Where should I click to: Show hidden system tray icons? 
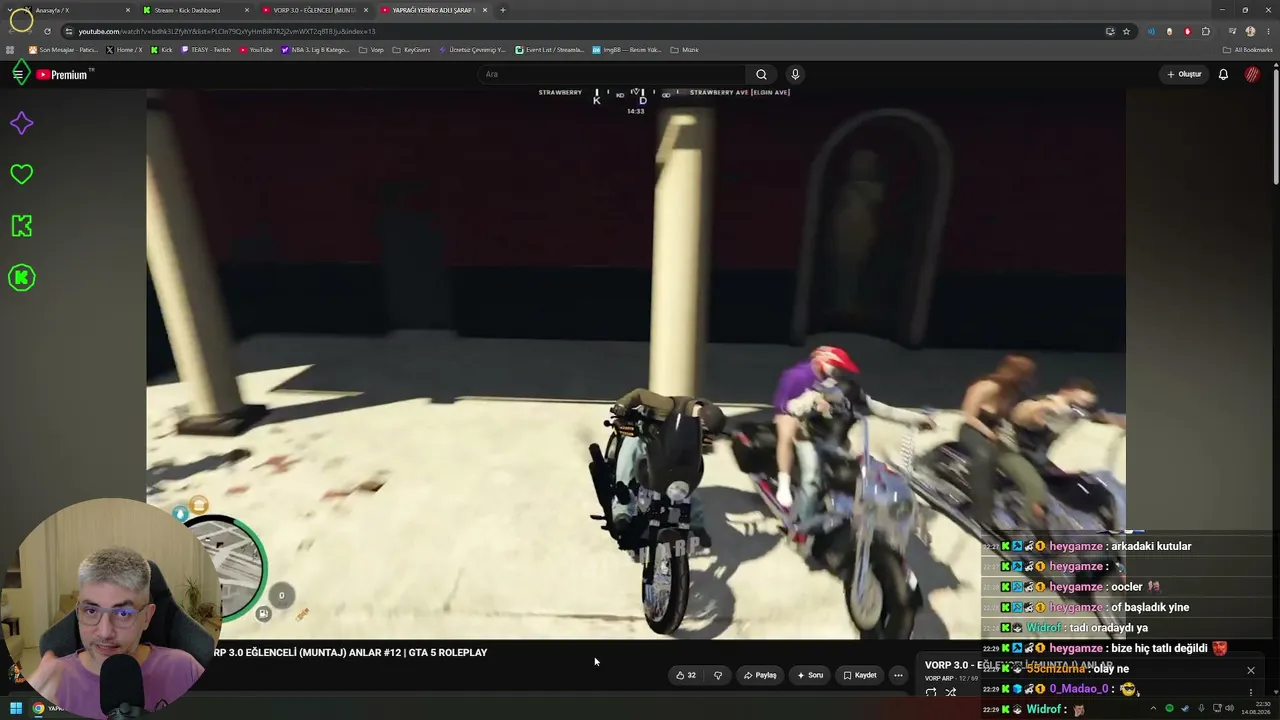[x=1153, y=709]
